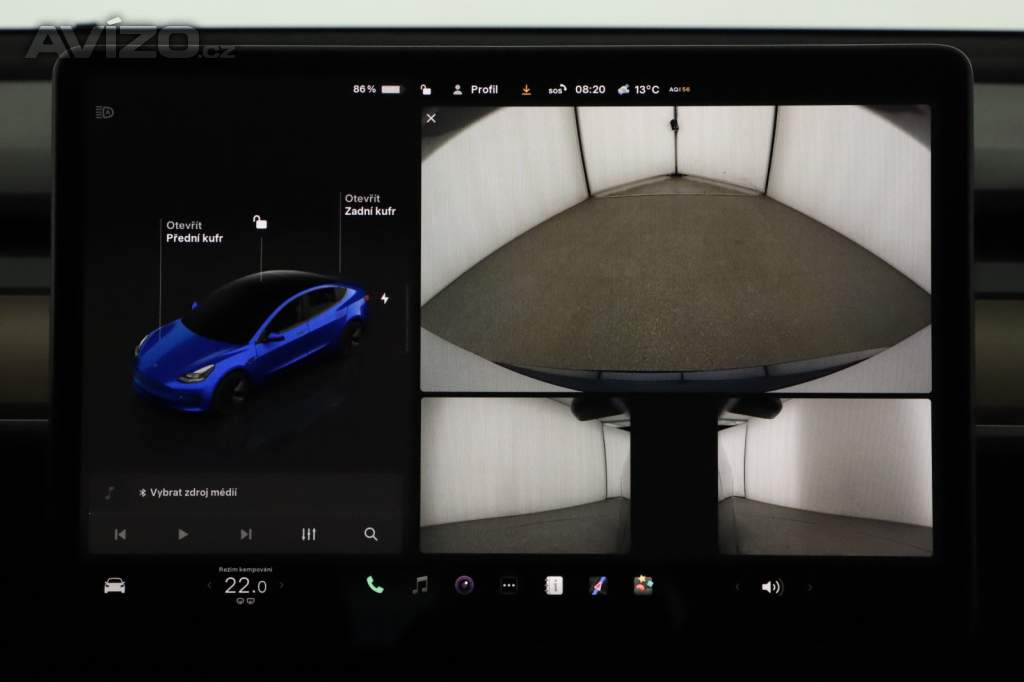The width and height of the screenshot is (1024, 682).
Task: Increase temperature with the right arrow
Action: coord(282,586)
